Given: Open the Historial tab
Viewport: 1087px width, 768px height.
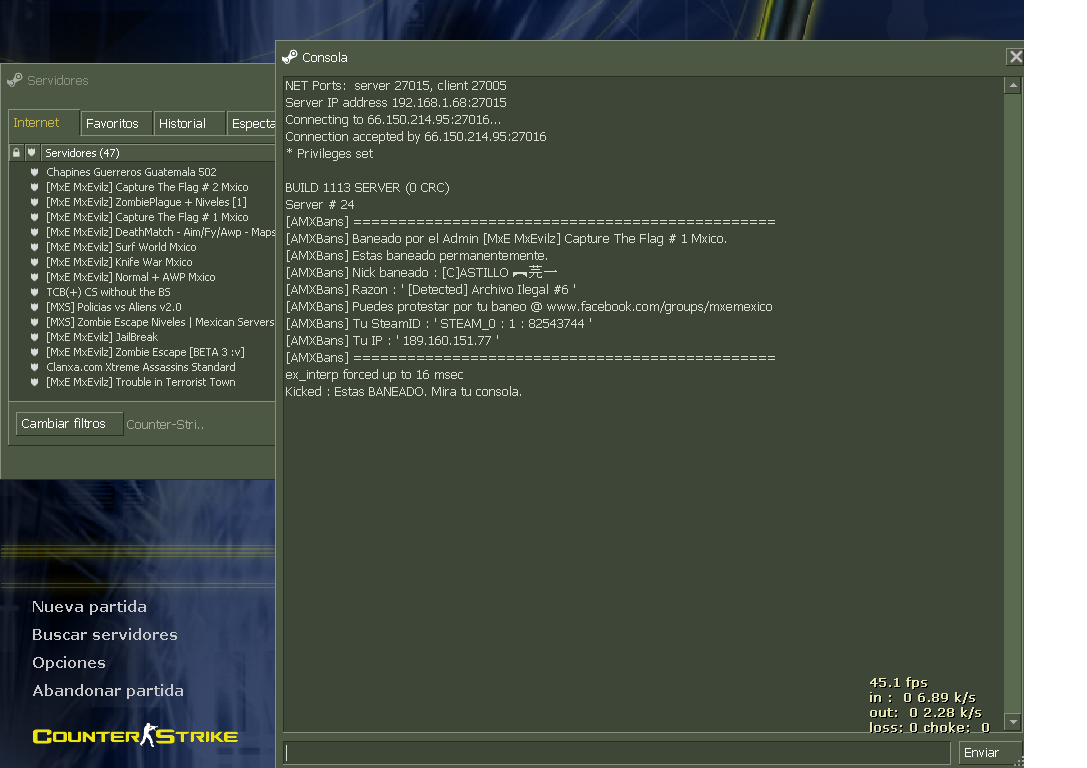Looking at the screenshot, I should (x=189, y=123).
